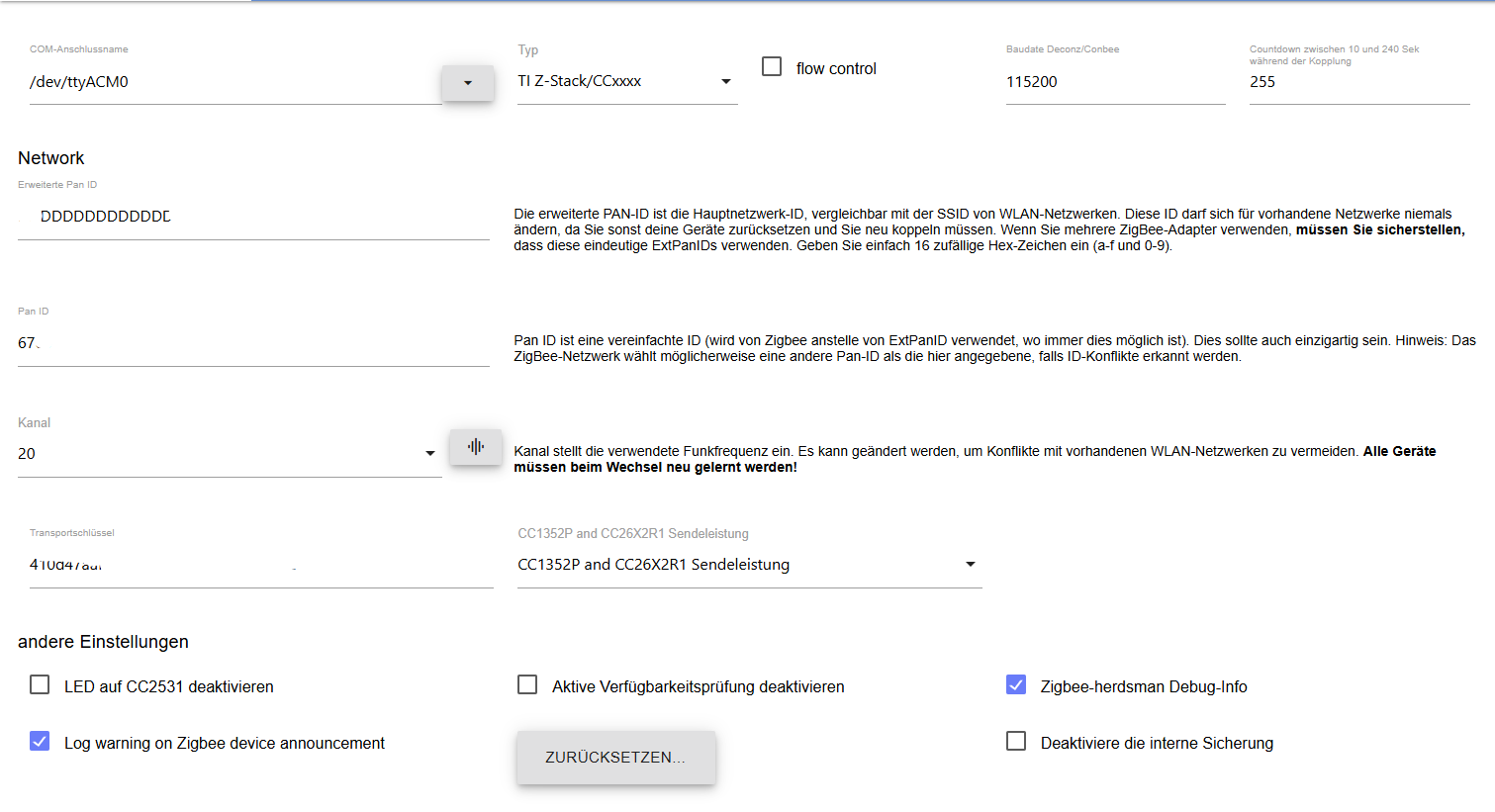This screenshot has width=1495, height=812.
Task: Edit the Countdown pairing value field
Action: click(1358, 82)
